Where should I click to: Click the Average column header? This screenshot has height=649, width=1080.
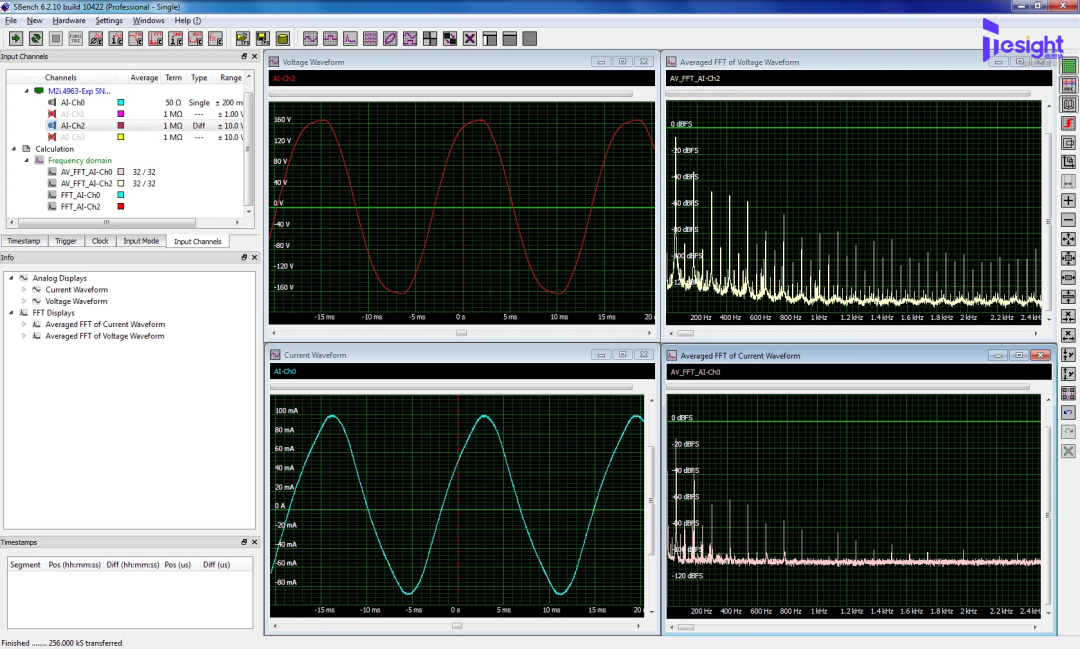click(145, 78)
